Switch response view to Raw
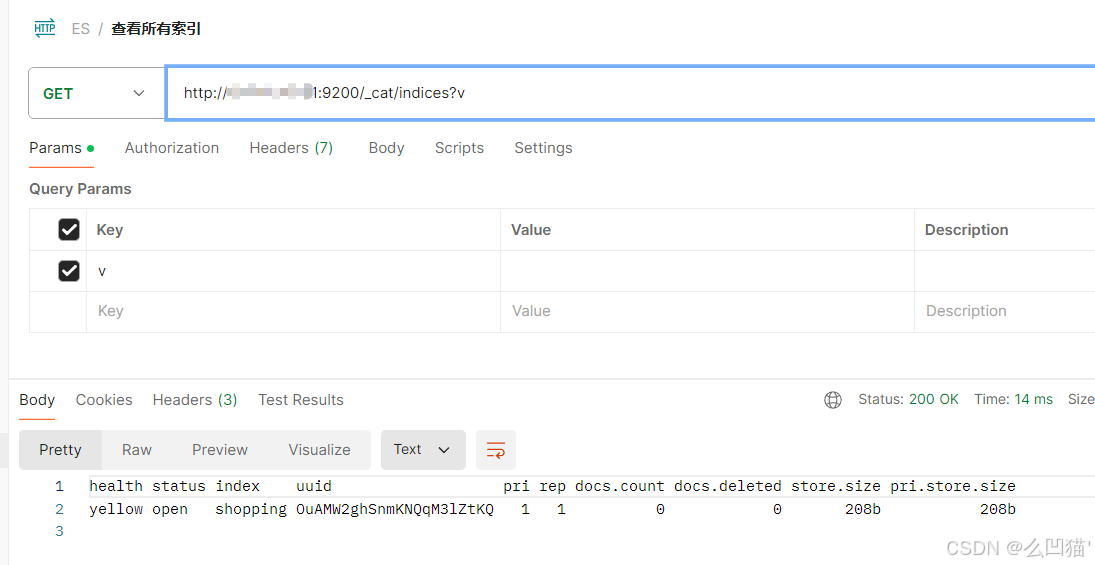Image resolution: width=1095 pixels, height=565 pixels. point(137,450)
